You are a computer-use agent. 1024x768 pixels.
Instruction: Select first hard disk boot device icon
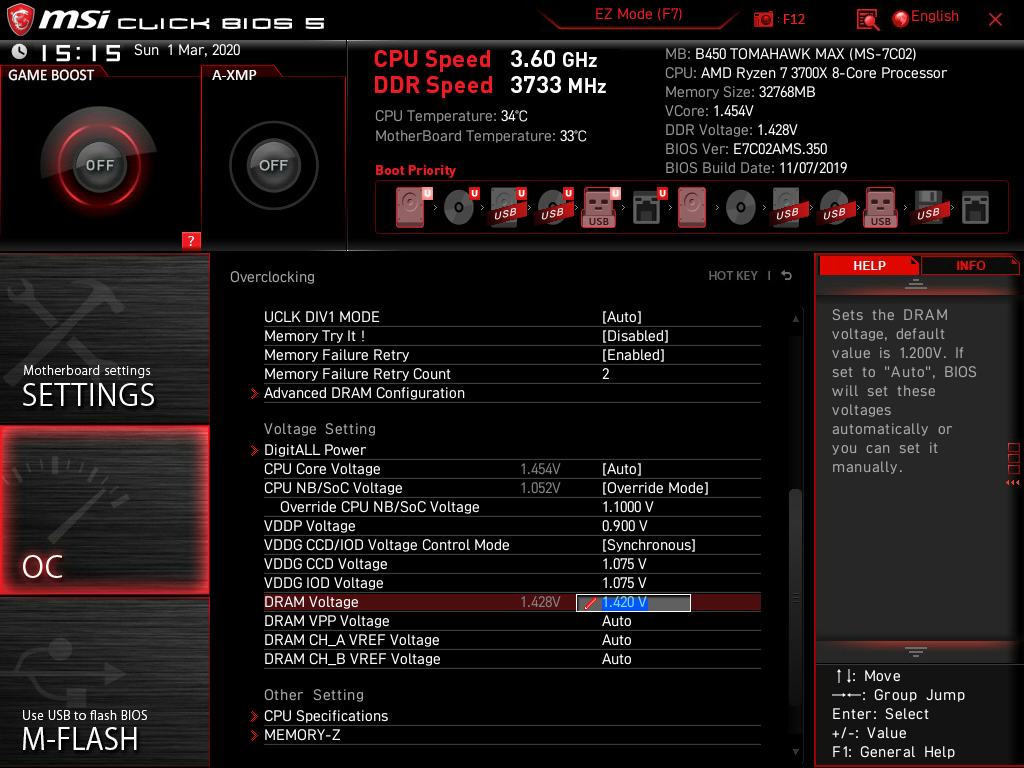point(411,208)
